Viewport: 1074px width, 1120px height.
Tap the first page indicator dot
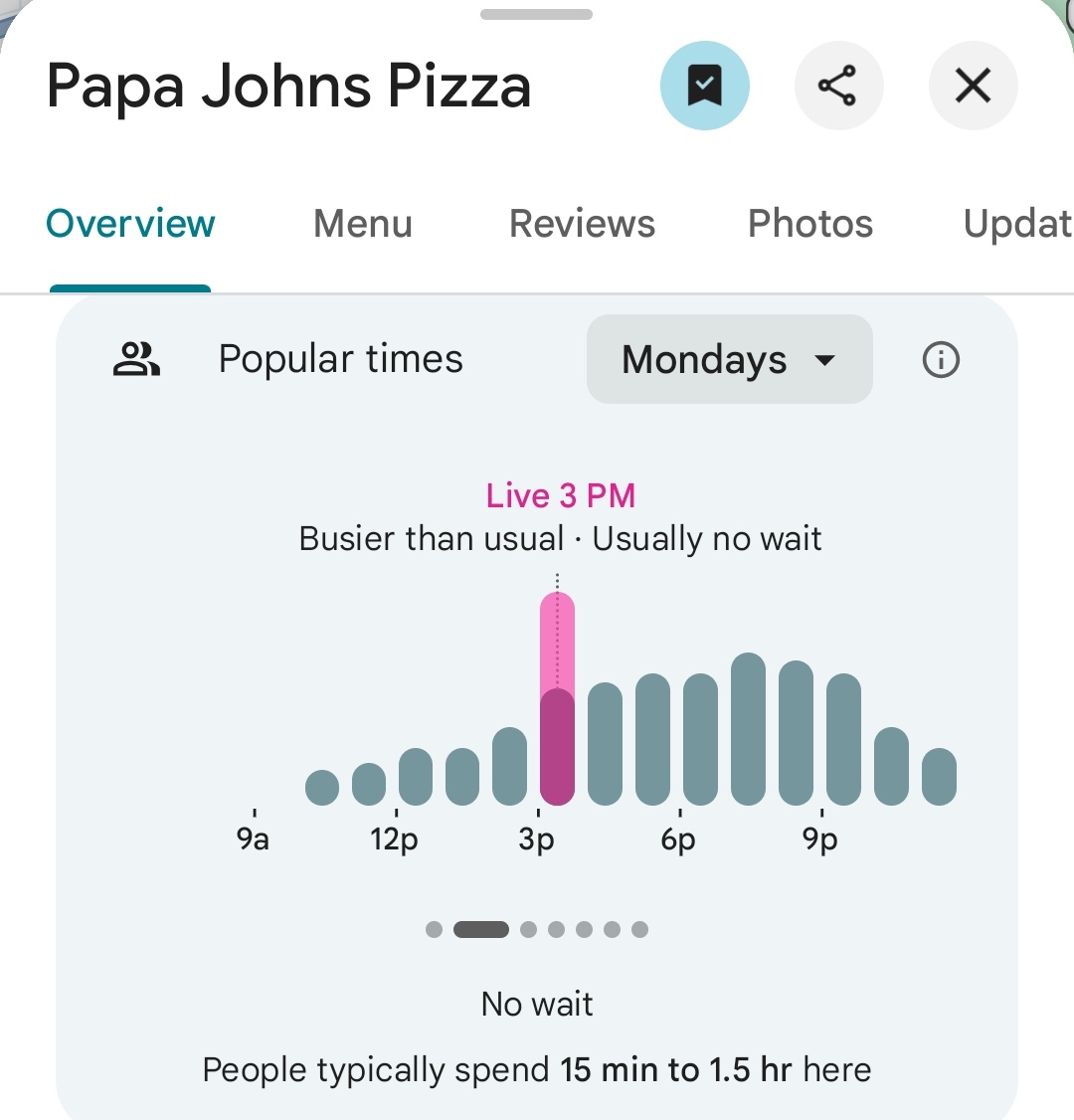coord(434,930)
